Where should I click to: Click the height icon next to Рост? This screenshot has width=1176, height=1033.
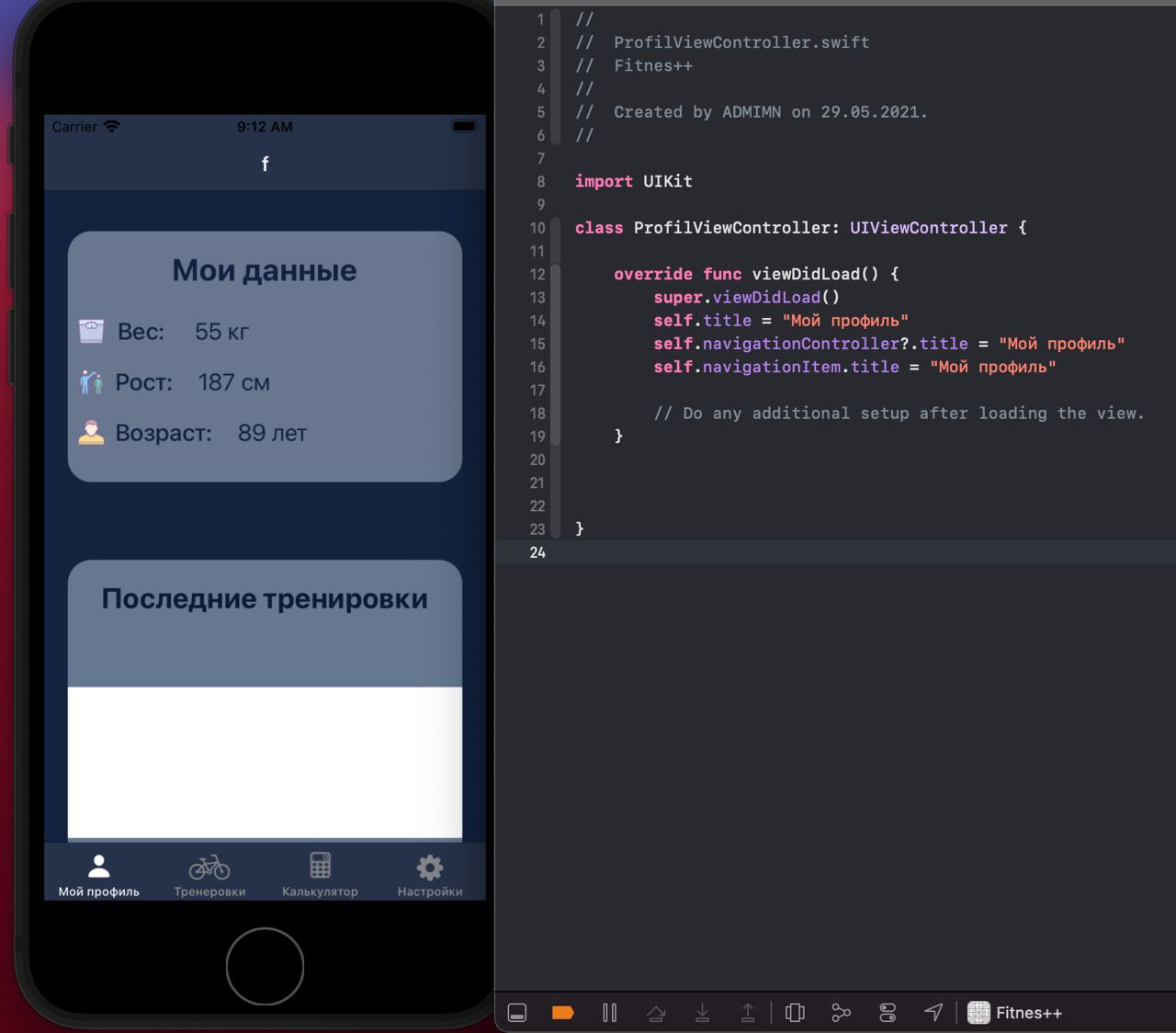point(91,382)
